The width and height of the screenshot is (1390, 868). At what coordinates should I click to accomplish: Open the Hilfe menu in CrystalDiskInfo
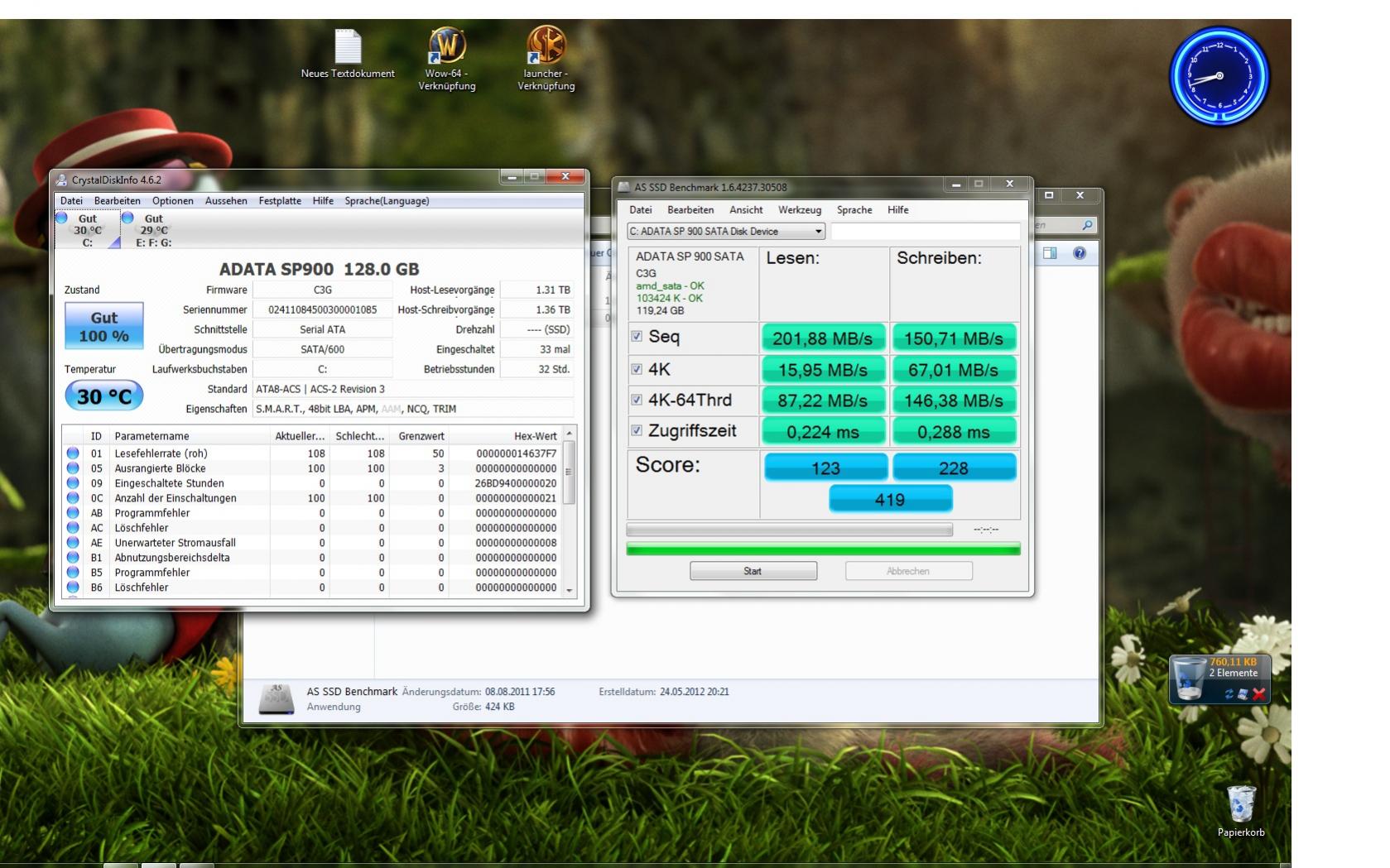point(323,201)
